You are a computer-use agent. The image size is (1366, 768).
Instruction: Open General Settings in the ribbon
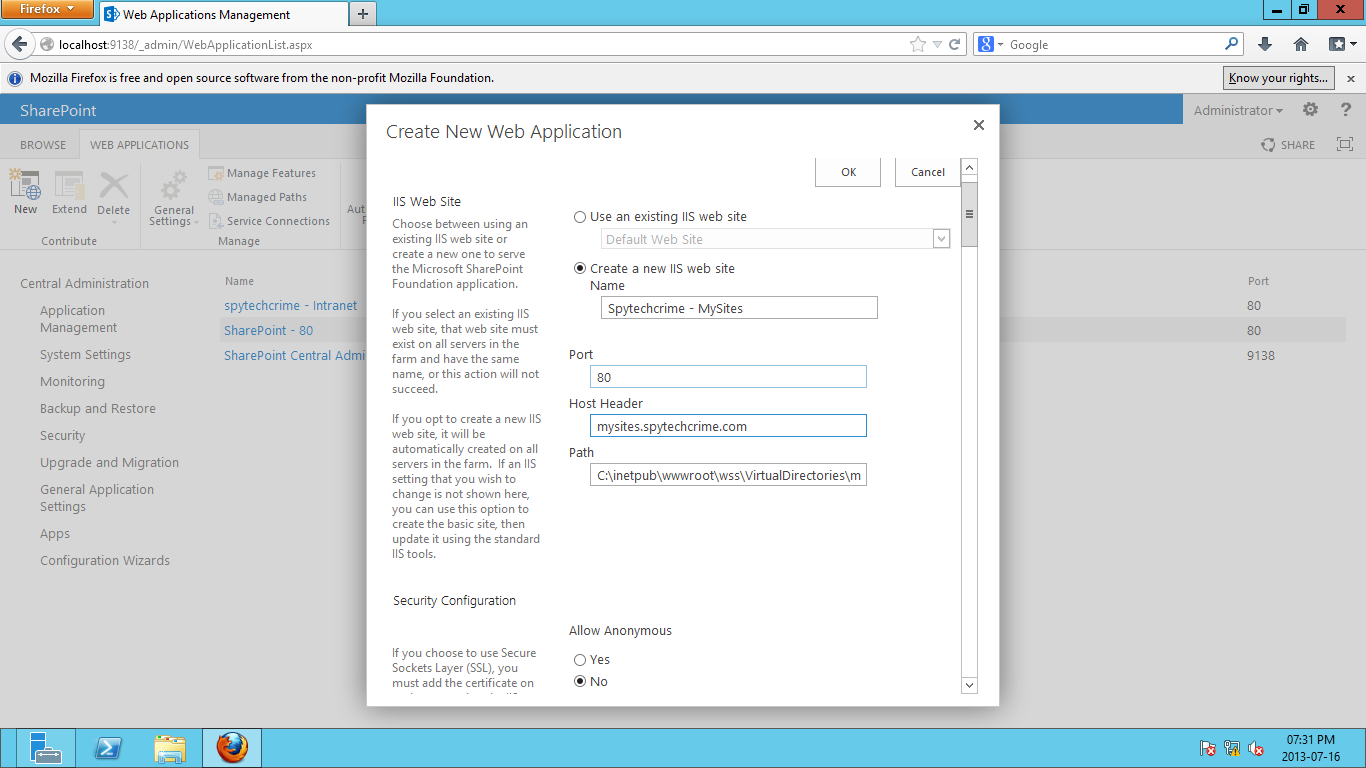174,198
